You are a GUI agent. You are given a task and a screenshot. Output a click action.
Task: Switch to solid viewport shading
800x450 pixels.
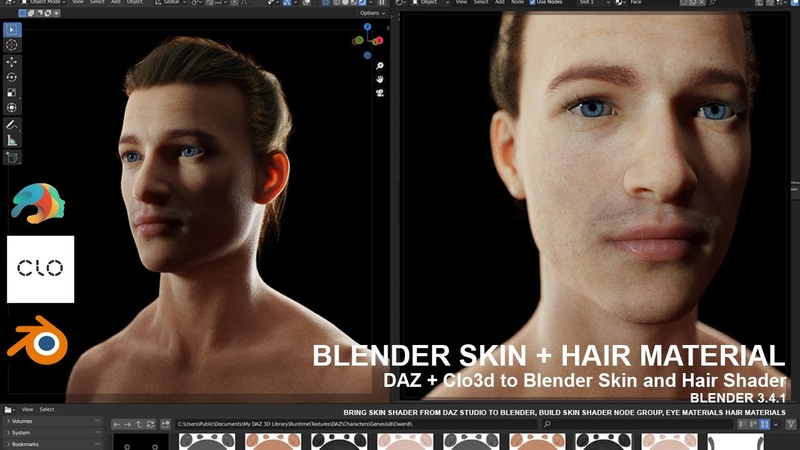345,3
